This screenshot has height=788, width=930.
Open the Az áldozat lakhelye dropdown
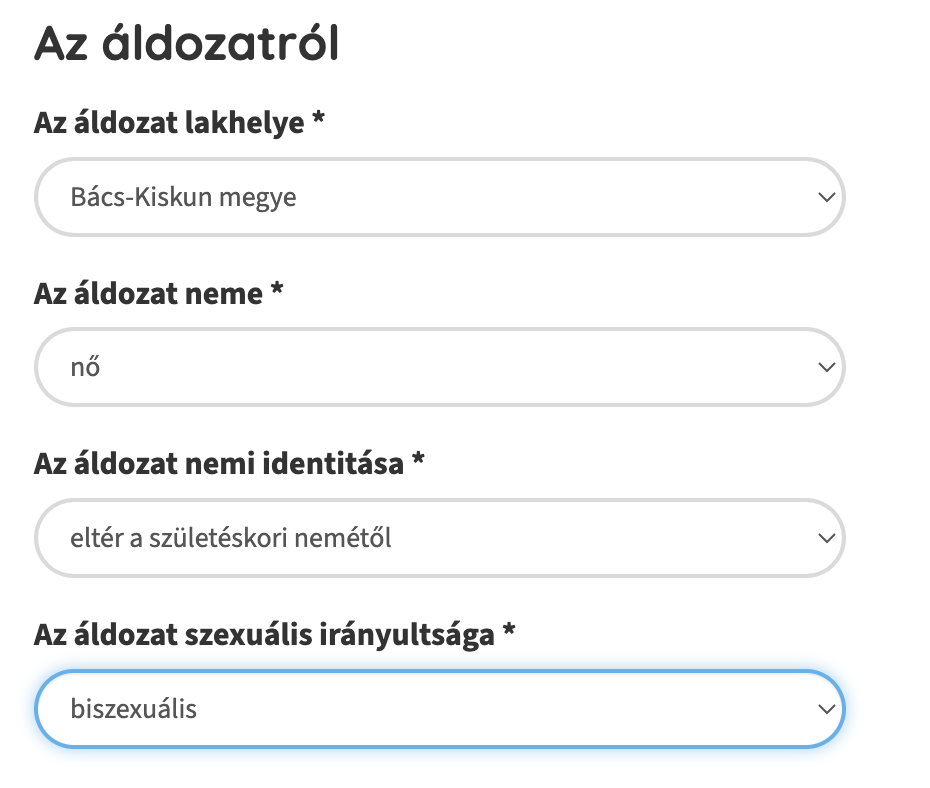[x=440, y=196]
